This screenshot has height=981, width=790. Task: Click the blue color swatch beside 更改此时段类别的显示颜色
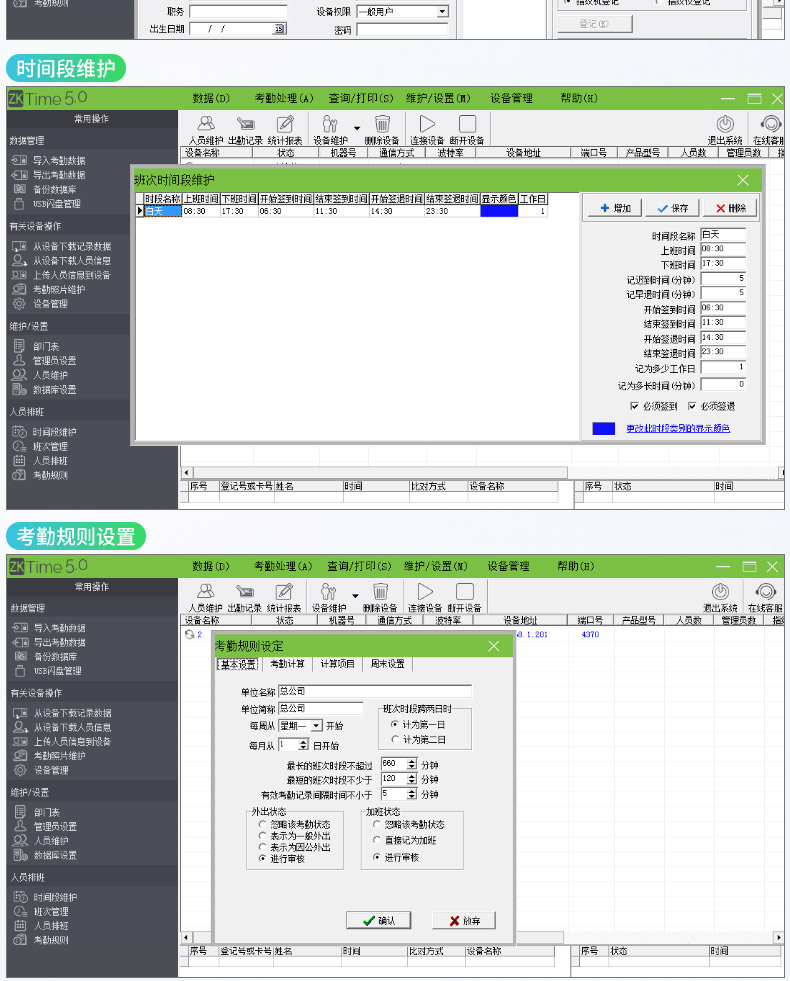pyautogui.click(x=603, y=428)
